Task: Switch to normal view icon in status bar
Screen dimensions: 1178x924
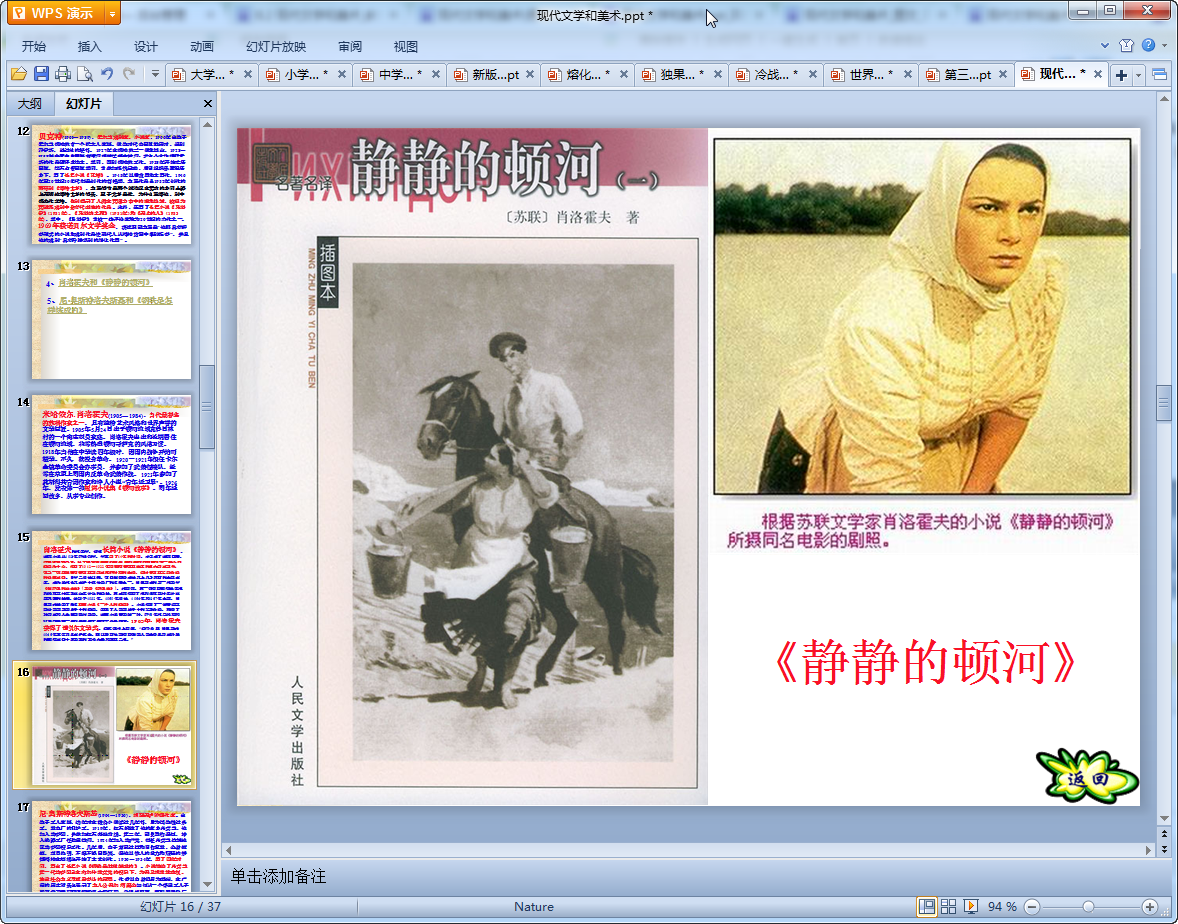Action: pyautogui.click(x=927, y=907)
